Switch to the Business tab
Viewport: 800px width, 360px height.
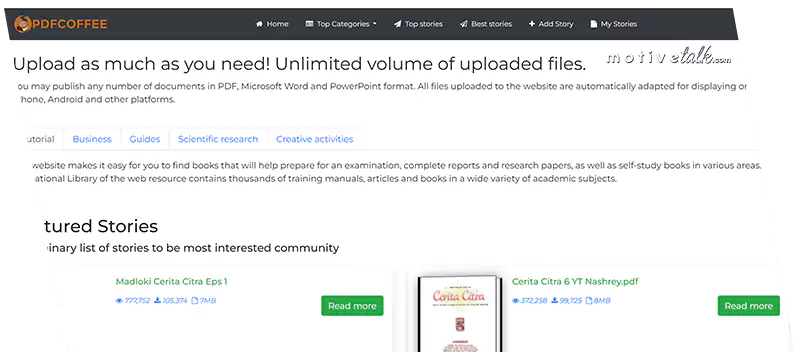coord(92,139)
